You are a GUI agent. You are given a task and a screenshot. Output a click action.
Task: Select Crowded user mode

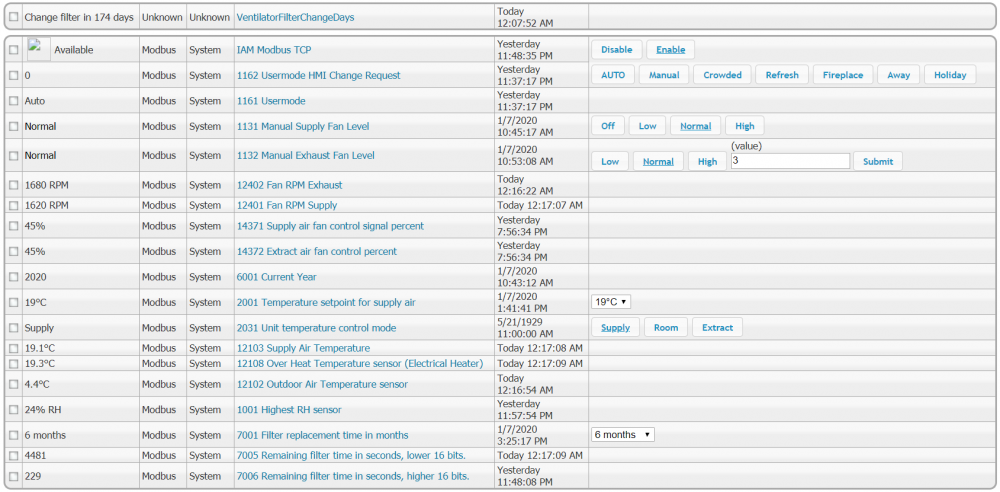click(722, 75)
